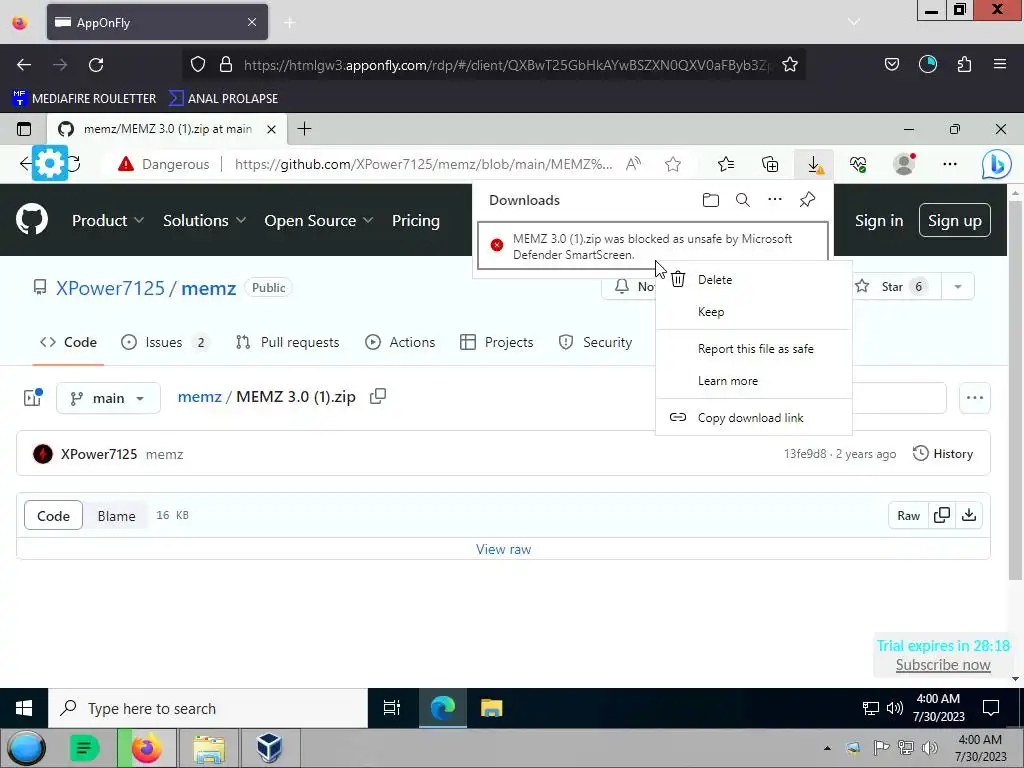Save to Pocket icon in Firefox
The width and height of the screenshot is (1024, 768).
pos(891,64)
